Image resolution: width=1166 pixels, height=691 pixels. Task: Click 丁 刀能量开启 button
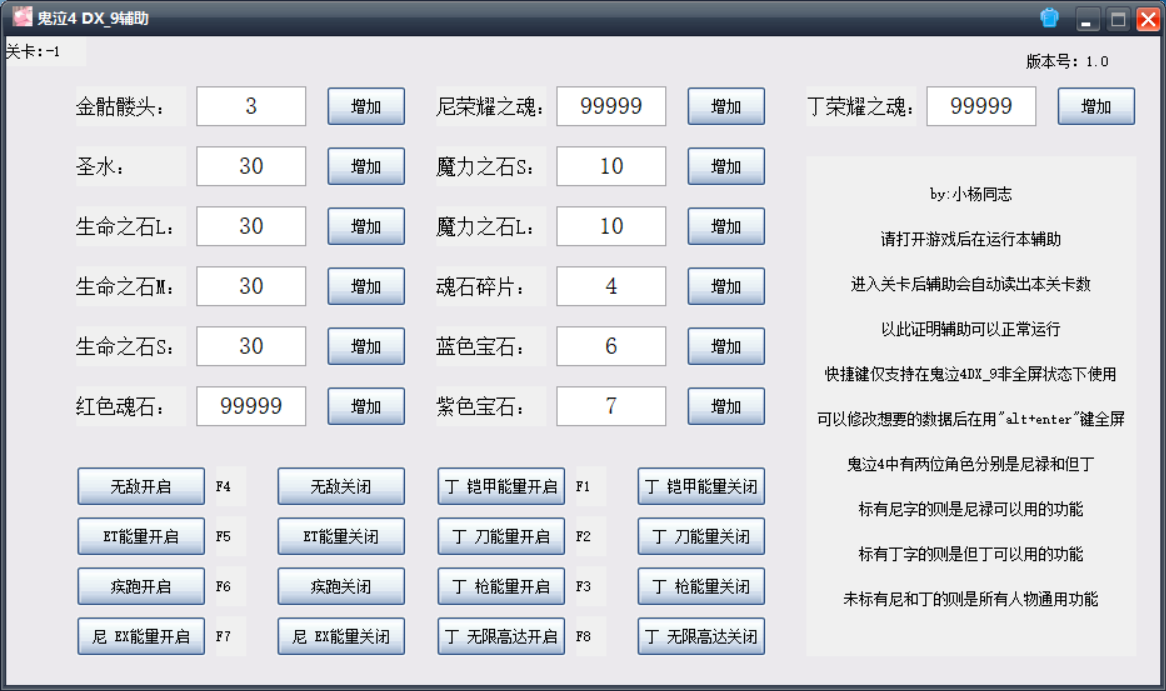[501, 536]
